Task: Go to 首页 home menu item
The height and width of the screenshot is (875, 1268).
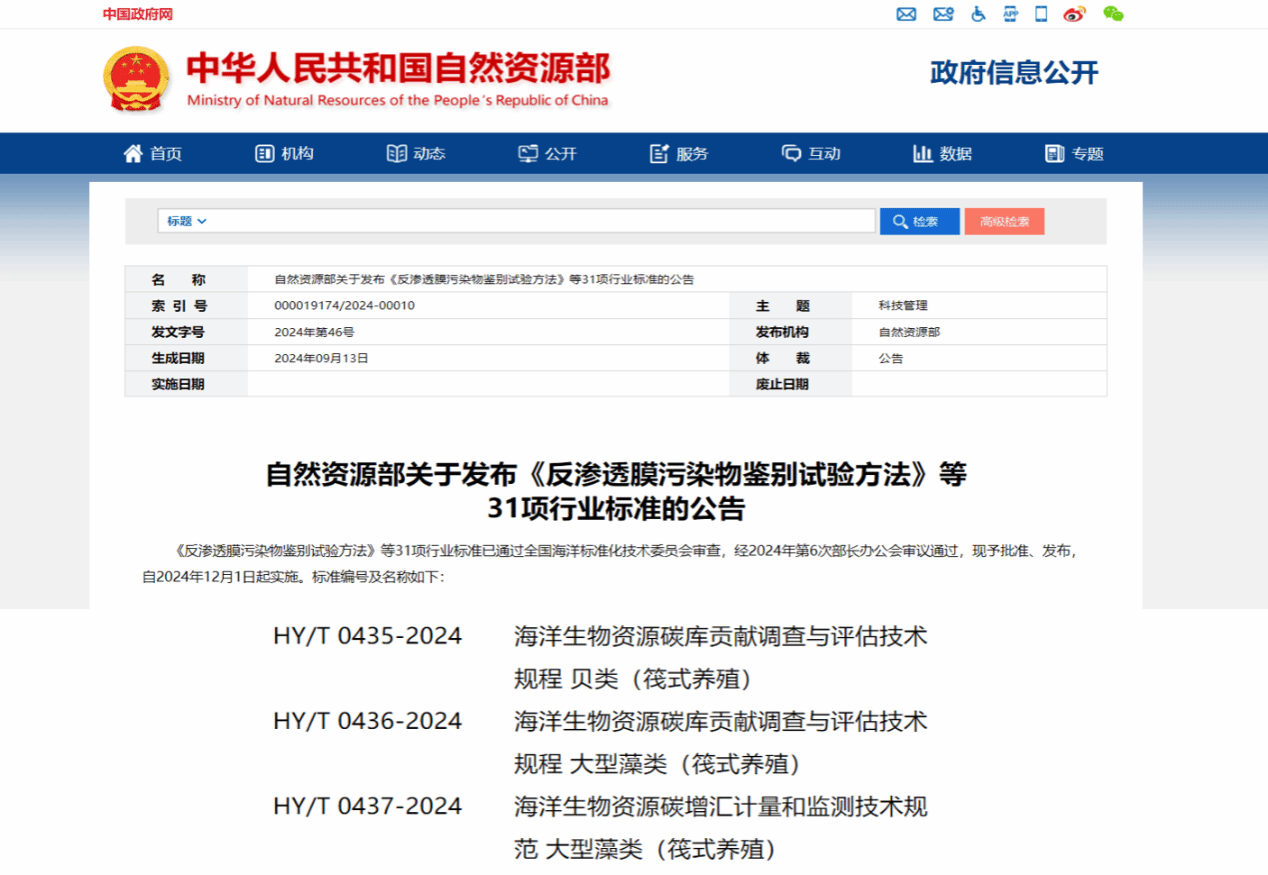Action: pos(153,153)
